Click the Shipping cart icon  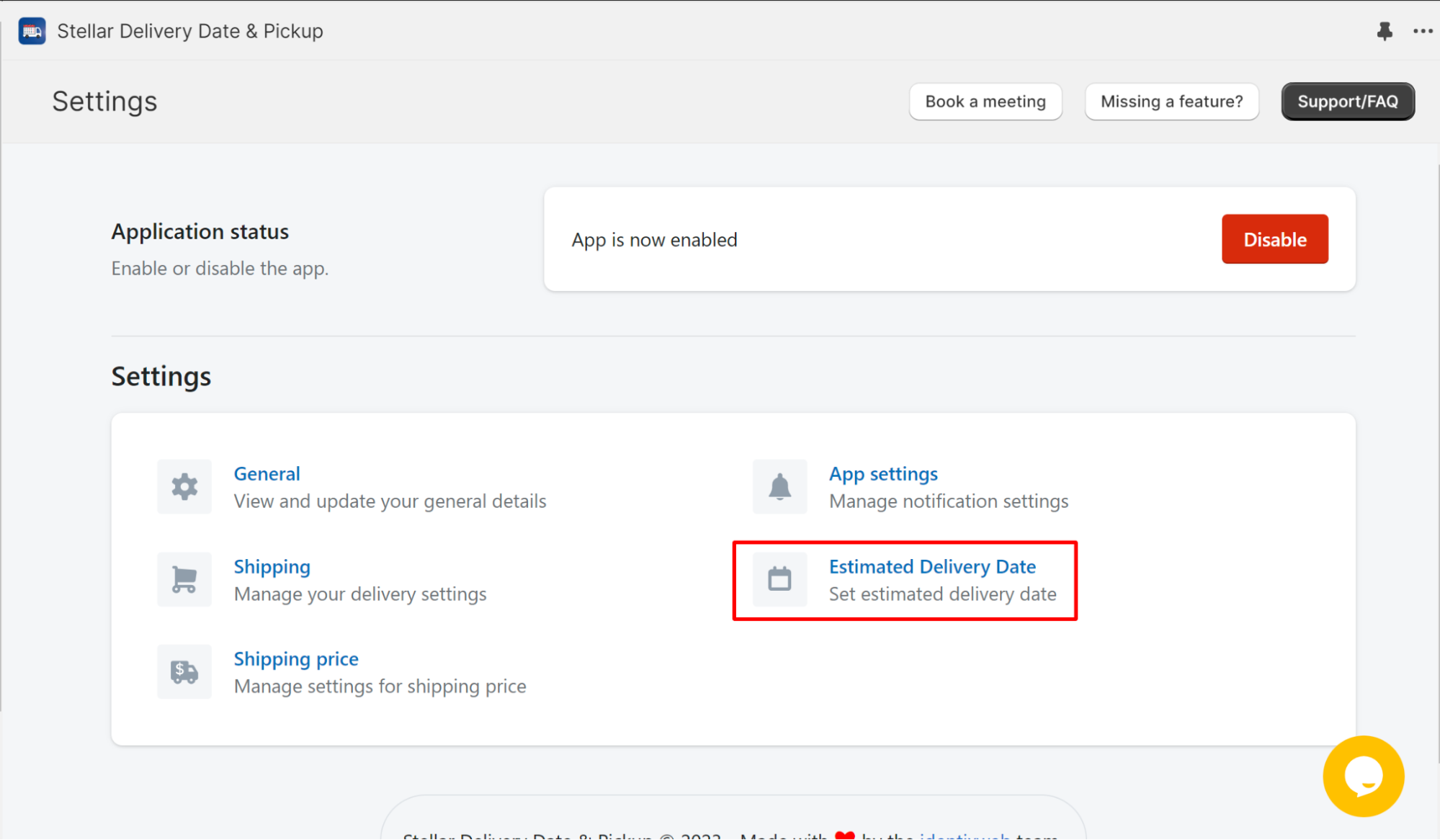pos(183,579)
